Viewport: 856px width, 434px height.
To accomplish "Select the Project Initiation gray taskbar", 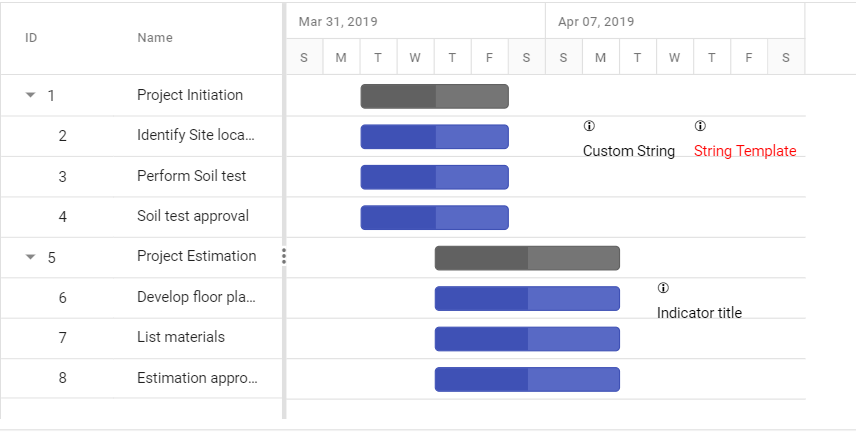I will pyautogui.click(x=435, y=96).
